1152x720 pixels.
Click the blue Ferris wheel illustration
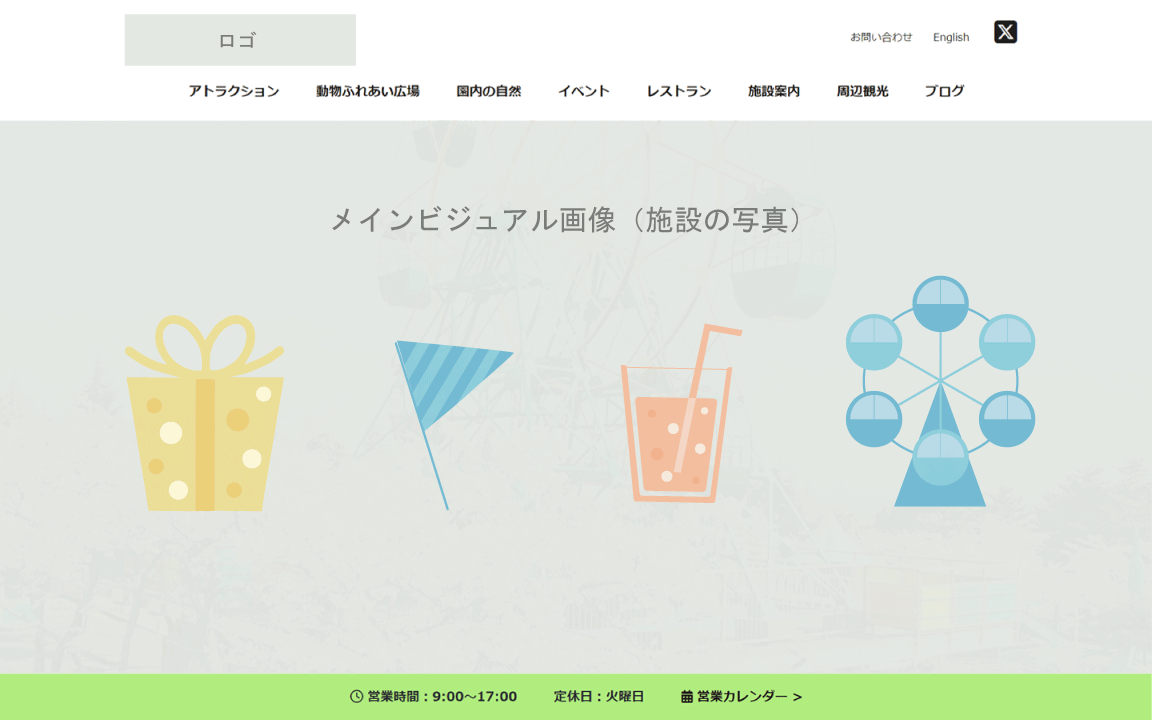click(x=940, y=392)
